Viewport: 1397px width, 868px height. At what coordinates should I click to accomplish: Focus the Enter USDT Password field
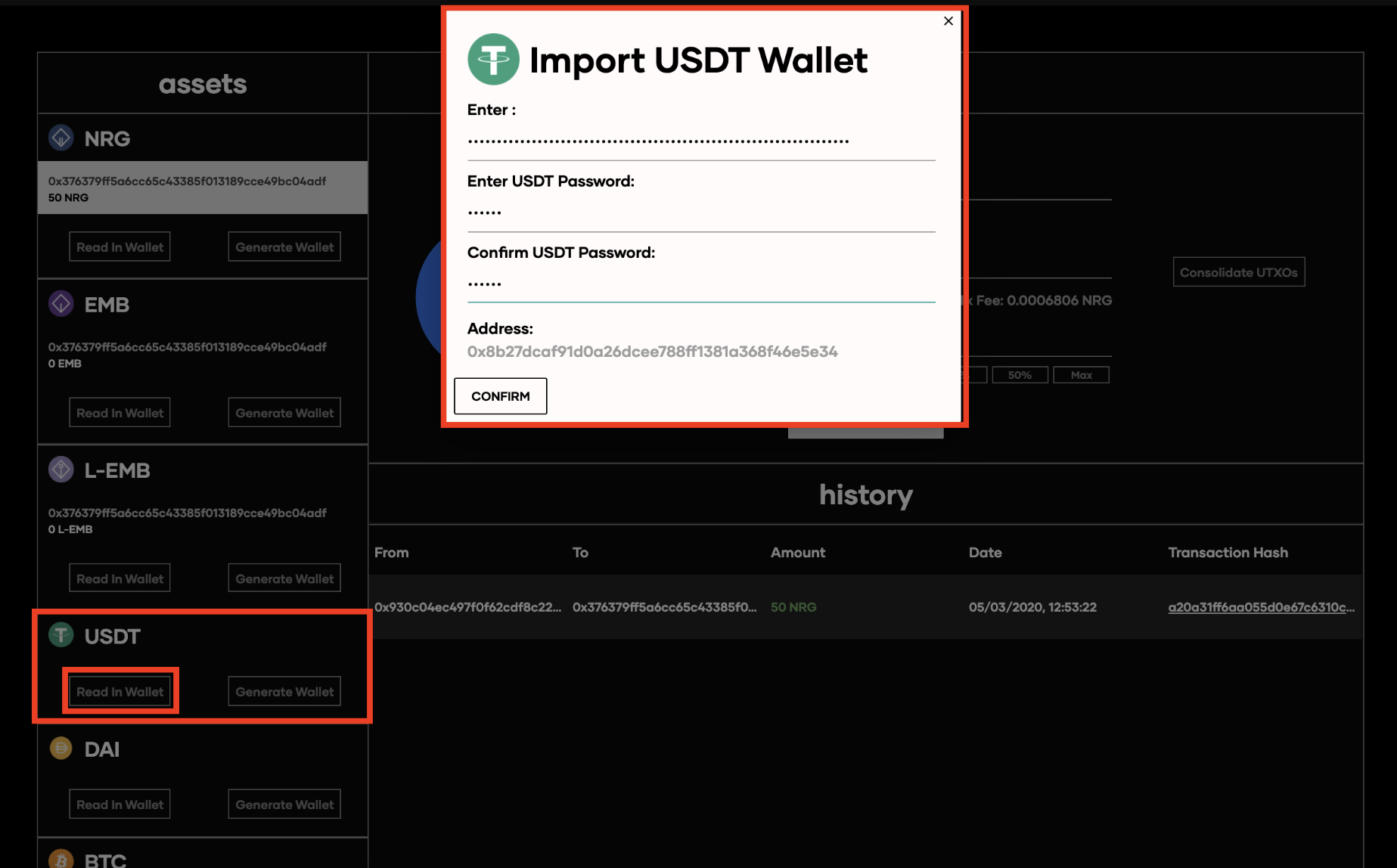pos(701,212)
